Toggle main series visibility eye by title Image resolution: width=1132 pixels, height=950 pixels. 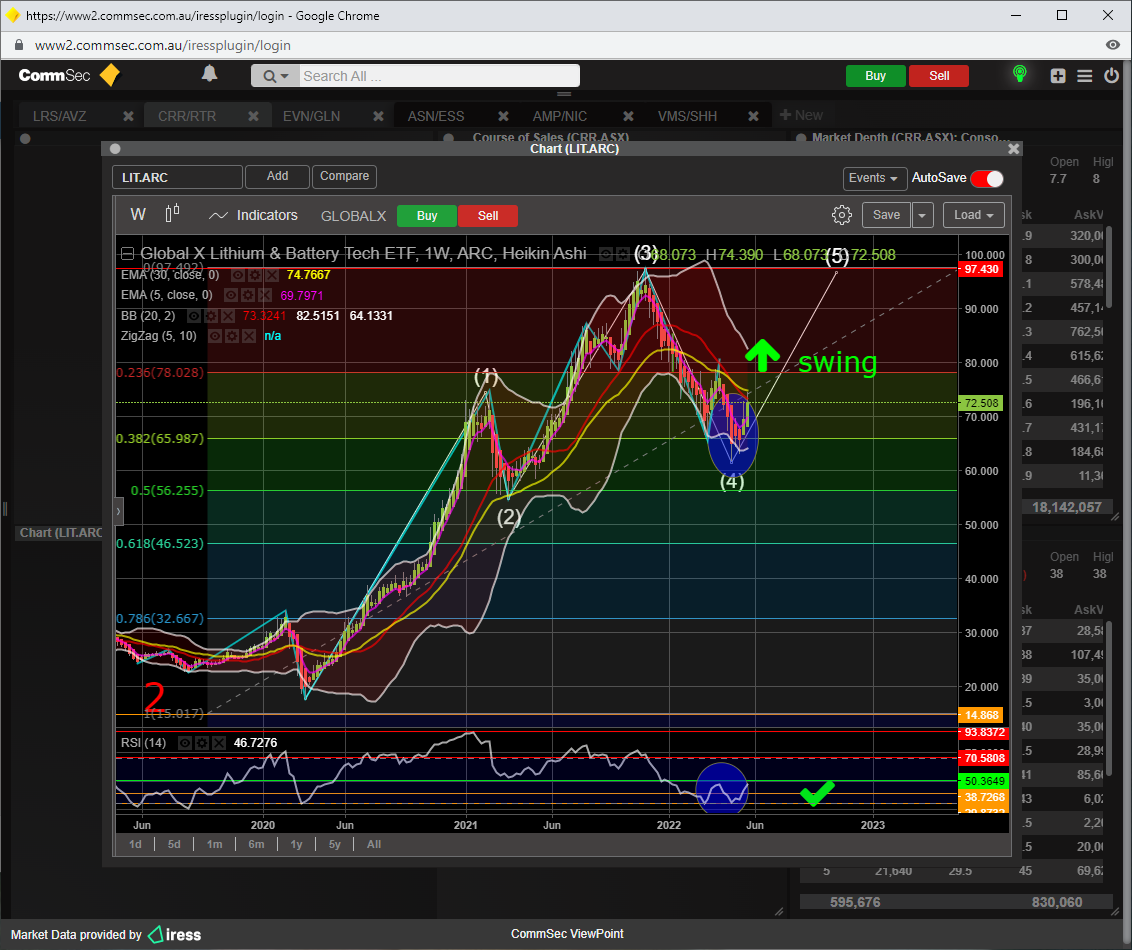click(x=606, y=254)
